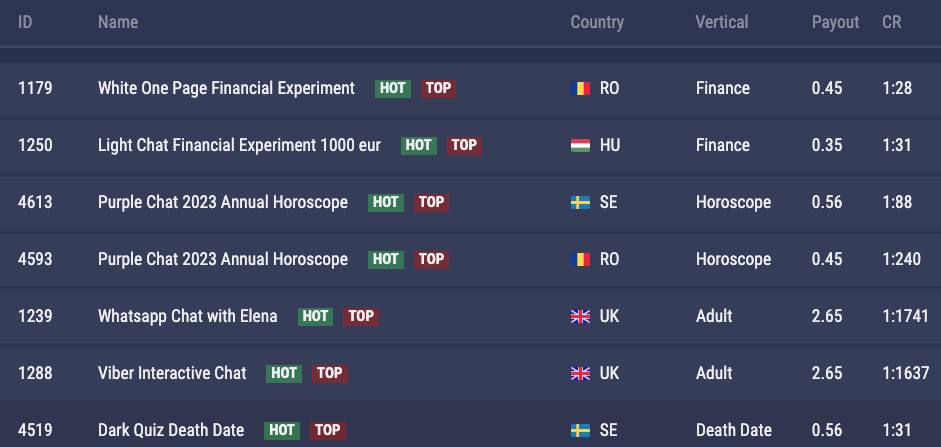Open Dark Quiz Death Date offer
941x447 pixels.
click(x=171, y=430)
